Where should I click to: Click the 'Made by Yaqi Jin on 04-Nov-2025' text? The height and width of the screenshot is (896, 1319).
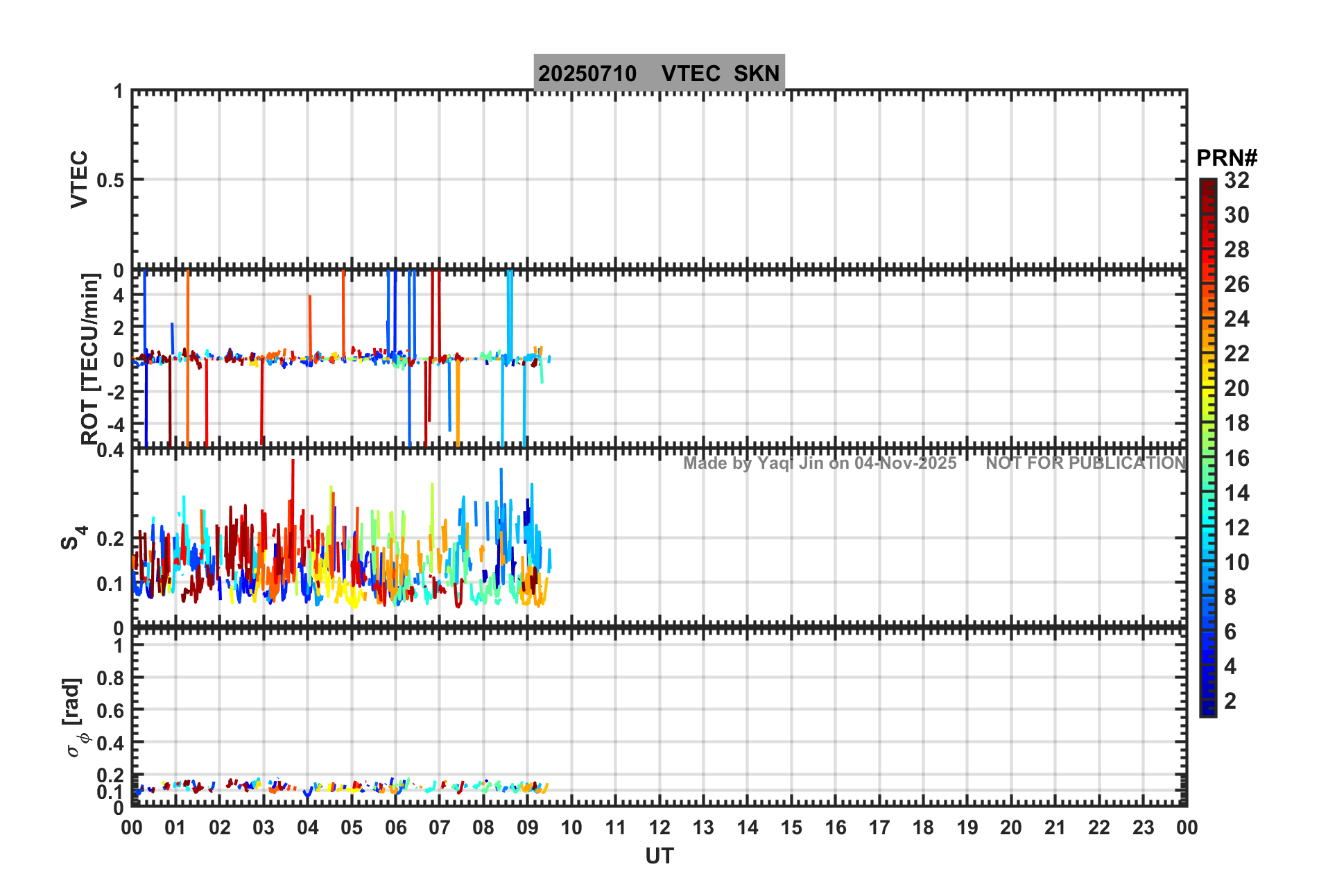[x=820, y=463]
